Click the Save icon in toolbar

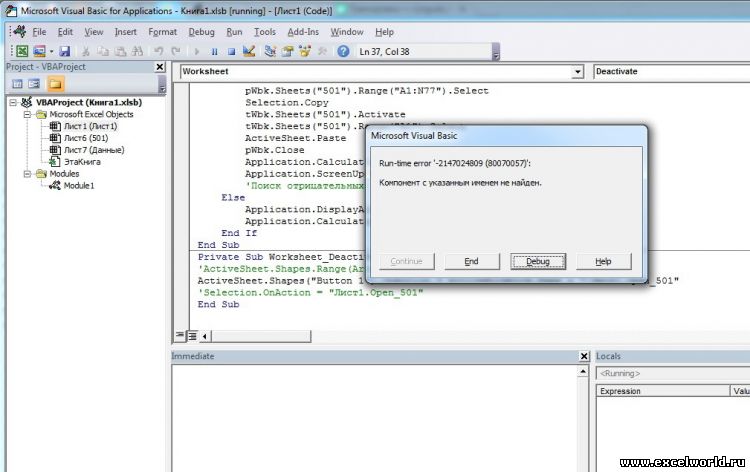(65, 51)
